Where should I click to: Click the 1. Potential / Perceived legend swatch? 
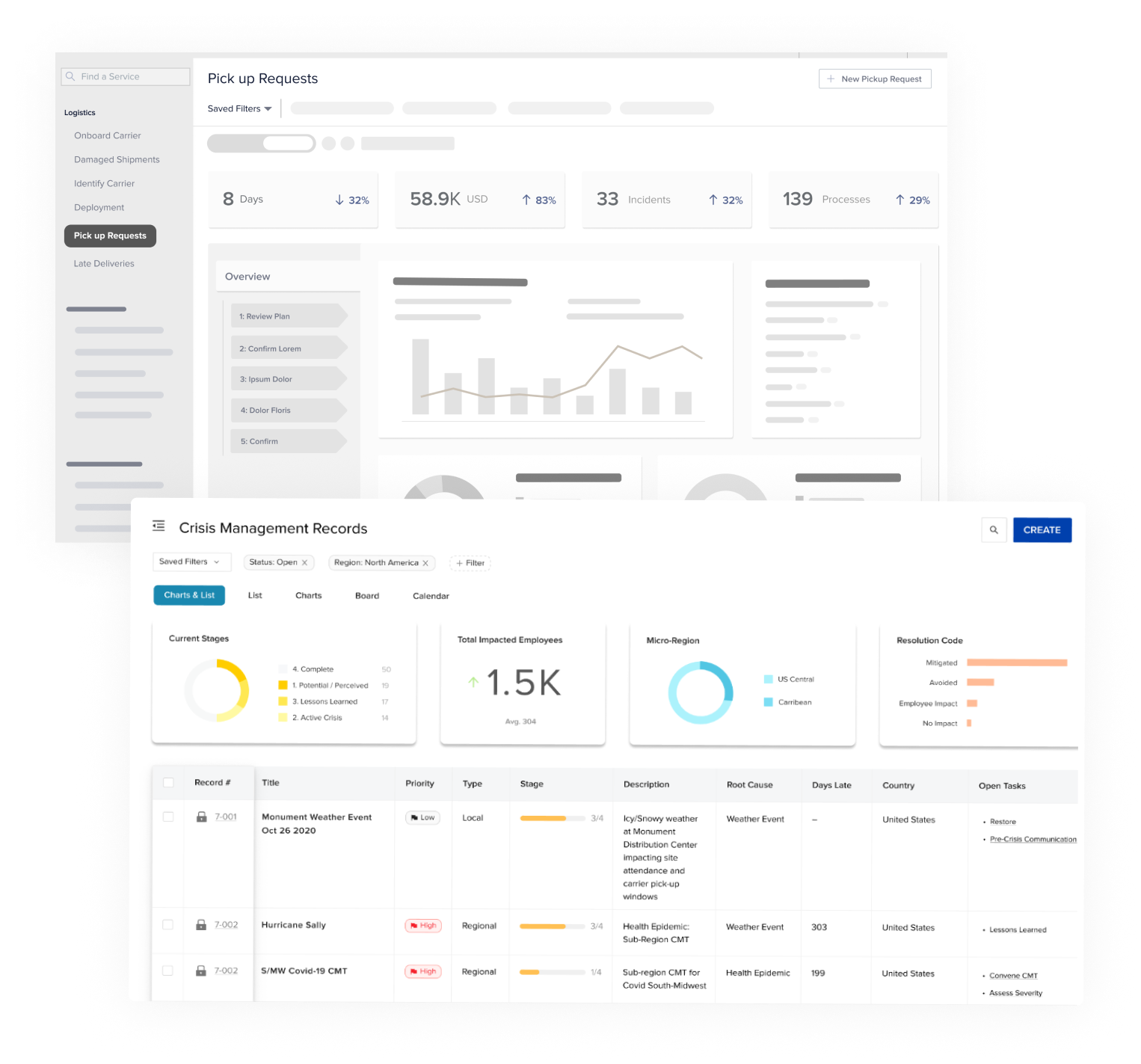[x=283, y=685]
